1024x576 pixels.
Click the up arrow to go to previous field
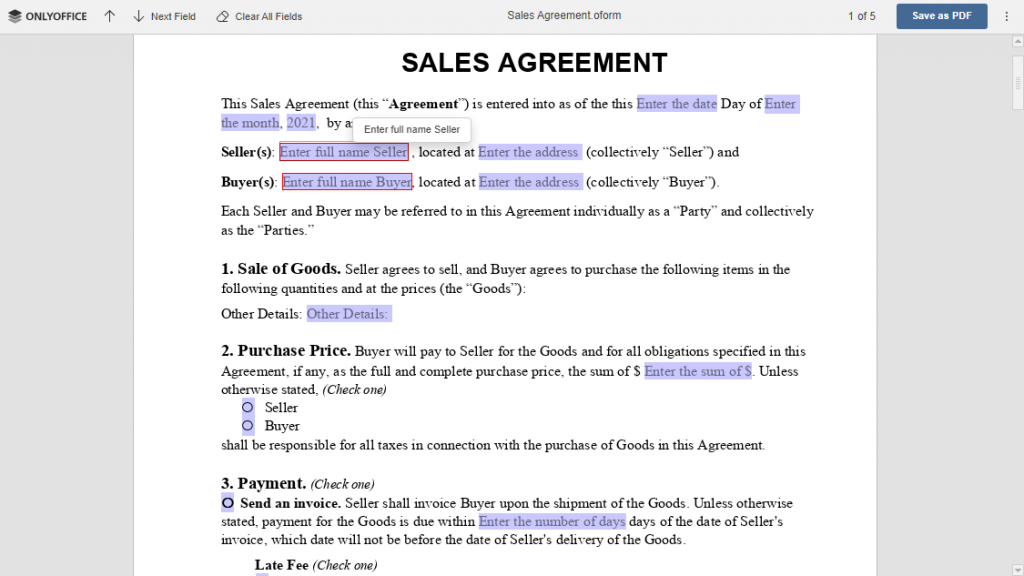pos(109,15)
